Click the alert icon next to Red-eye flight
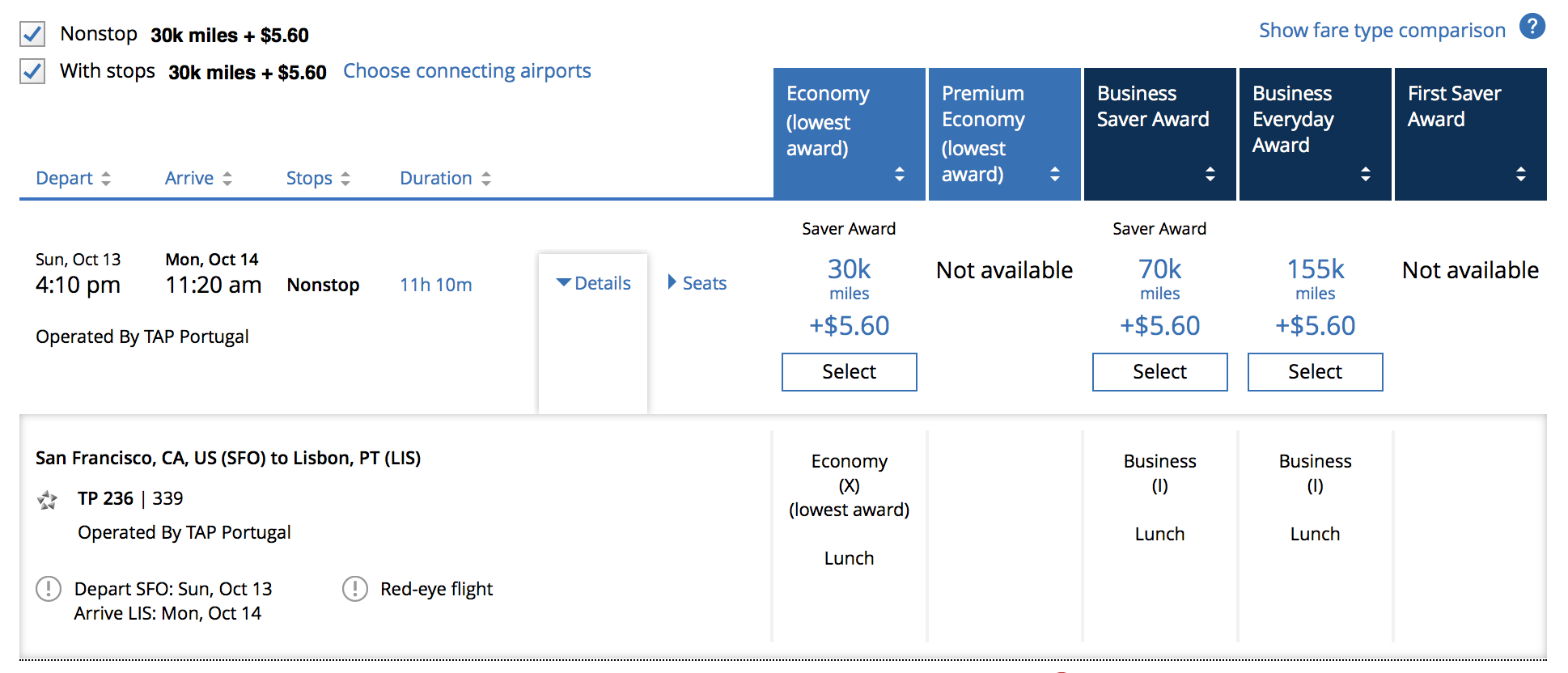Screen dimensions: 1568x673 [355, 589]
